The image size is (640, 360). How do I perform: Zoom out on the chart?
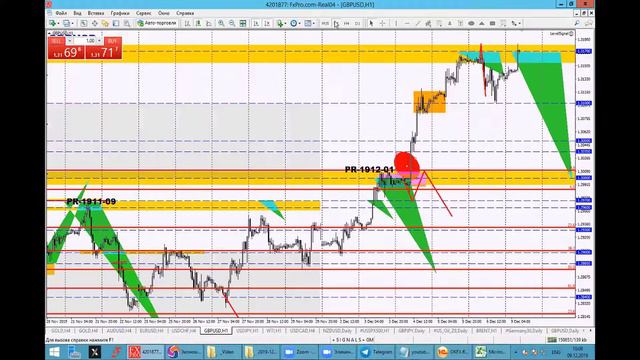tap(232, 23)
